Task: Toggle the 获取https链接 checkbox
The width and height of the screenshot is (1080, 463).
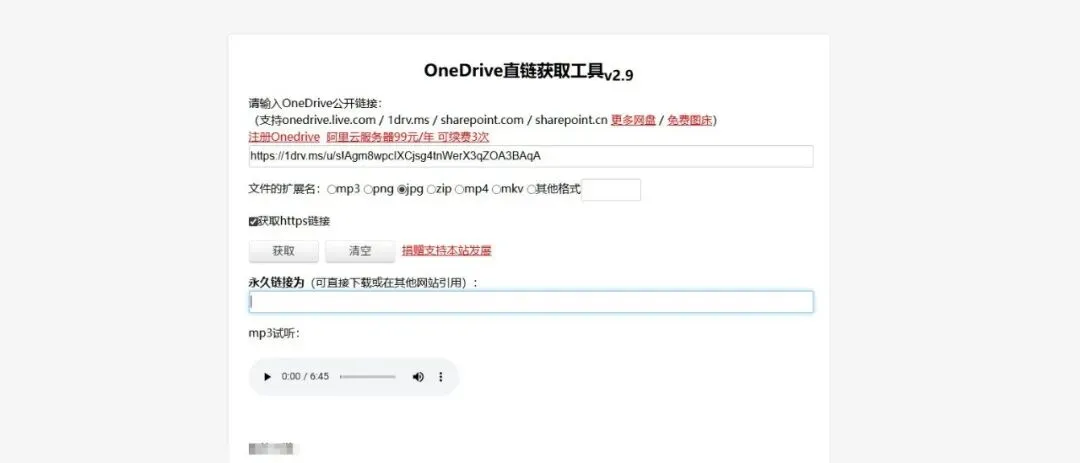Action: (x=253, y=222)
